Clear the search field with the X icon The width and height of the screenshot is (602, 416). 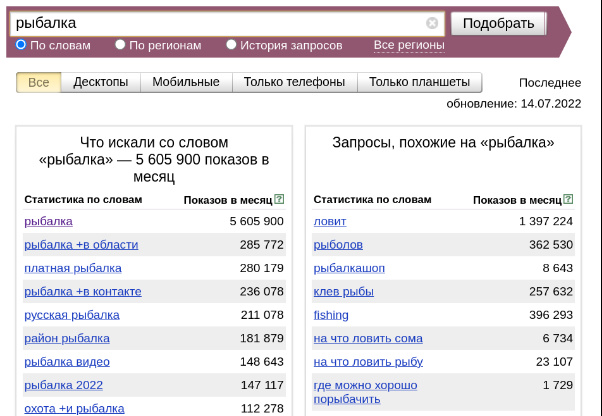(x=432, y=23)
